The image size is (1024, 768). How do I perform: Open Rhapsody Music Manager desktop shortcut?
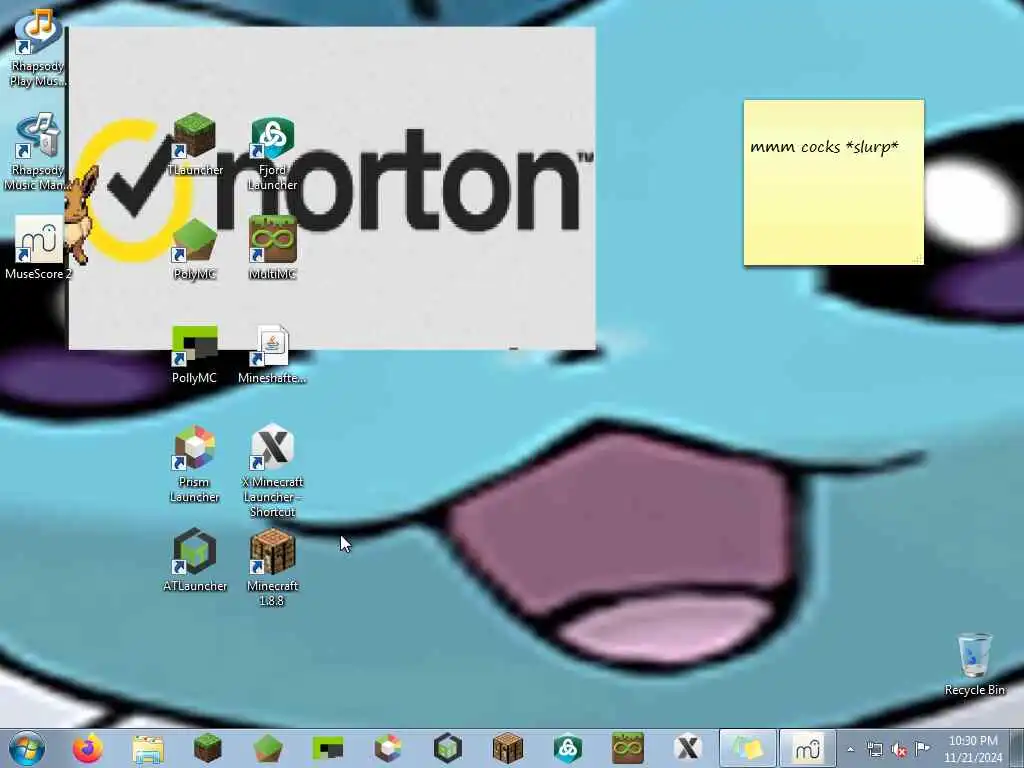click(x=38, y=152)
